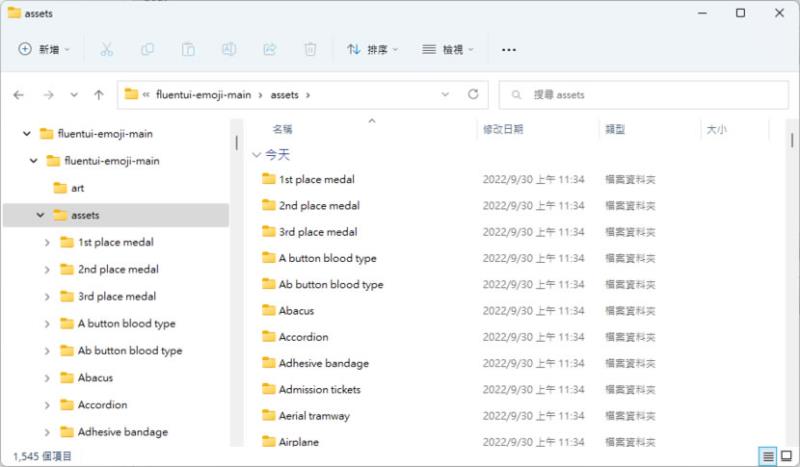Click 1,545 個項目 status bar text
The image size is (800, 467).
tap(42, 456)
